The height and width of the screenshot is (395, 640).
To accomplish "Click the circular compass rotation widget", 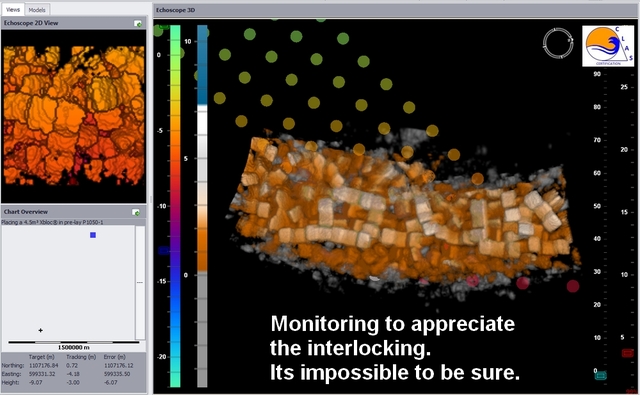I will pos(558,42).
